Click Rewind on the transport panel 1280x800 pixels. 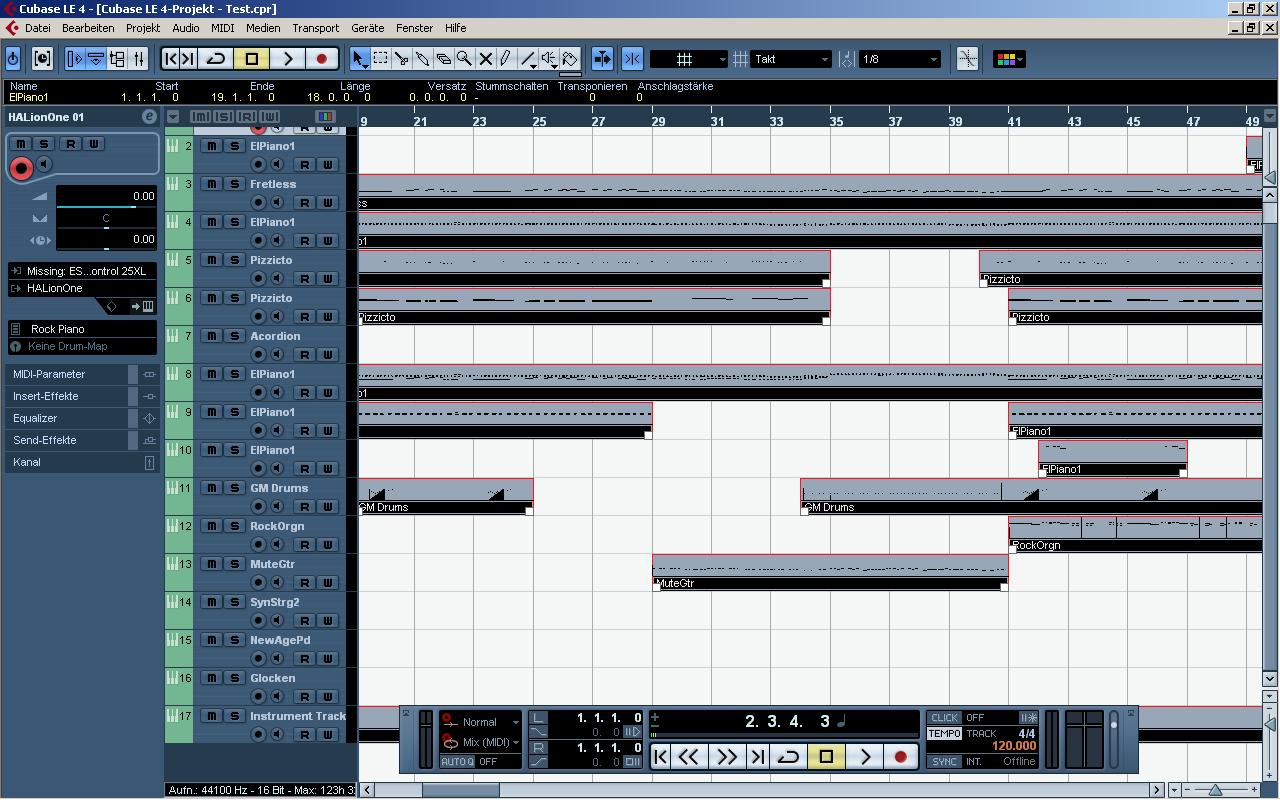point(689,757)
